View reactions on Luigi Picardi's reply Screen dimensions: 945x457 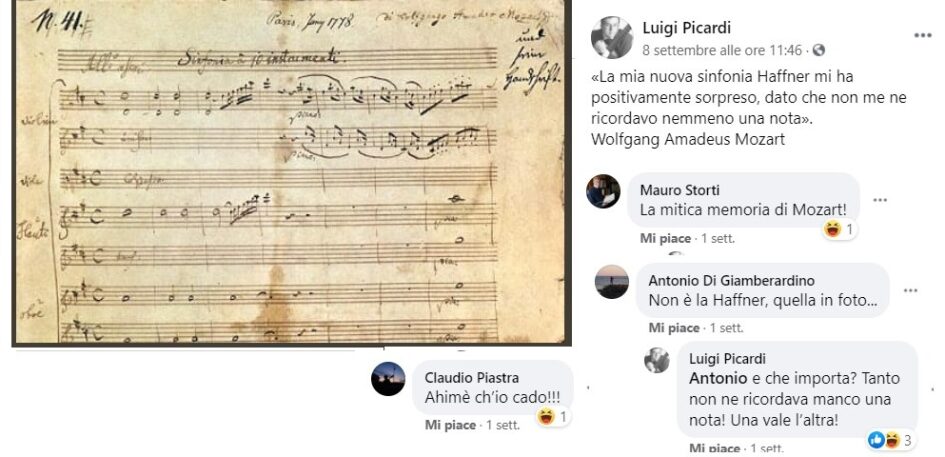(x=890, y=440)
